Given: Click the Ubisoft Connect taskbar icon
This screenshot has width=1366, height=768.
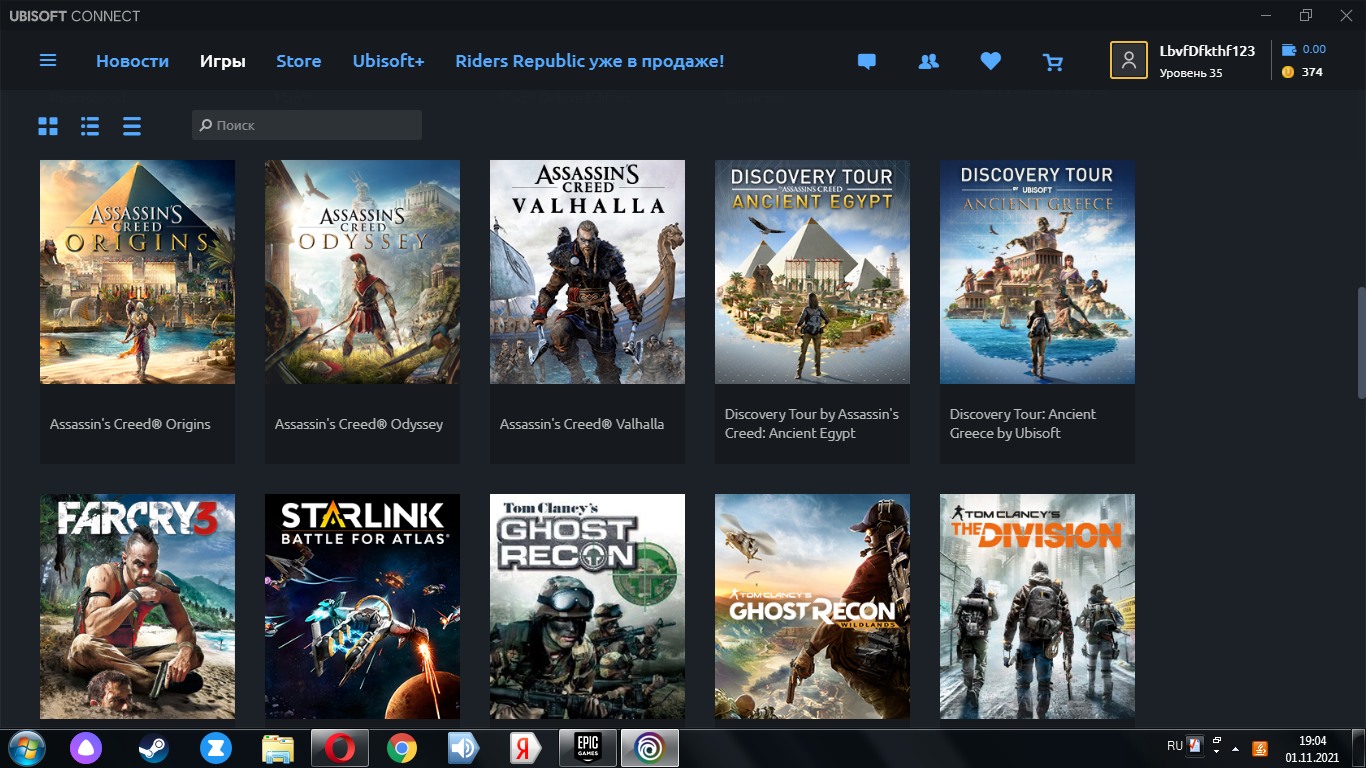Looking at the screenshot, I should 650,748.
